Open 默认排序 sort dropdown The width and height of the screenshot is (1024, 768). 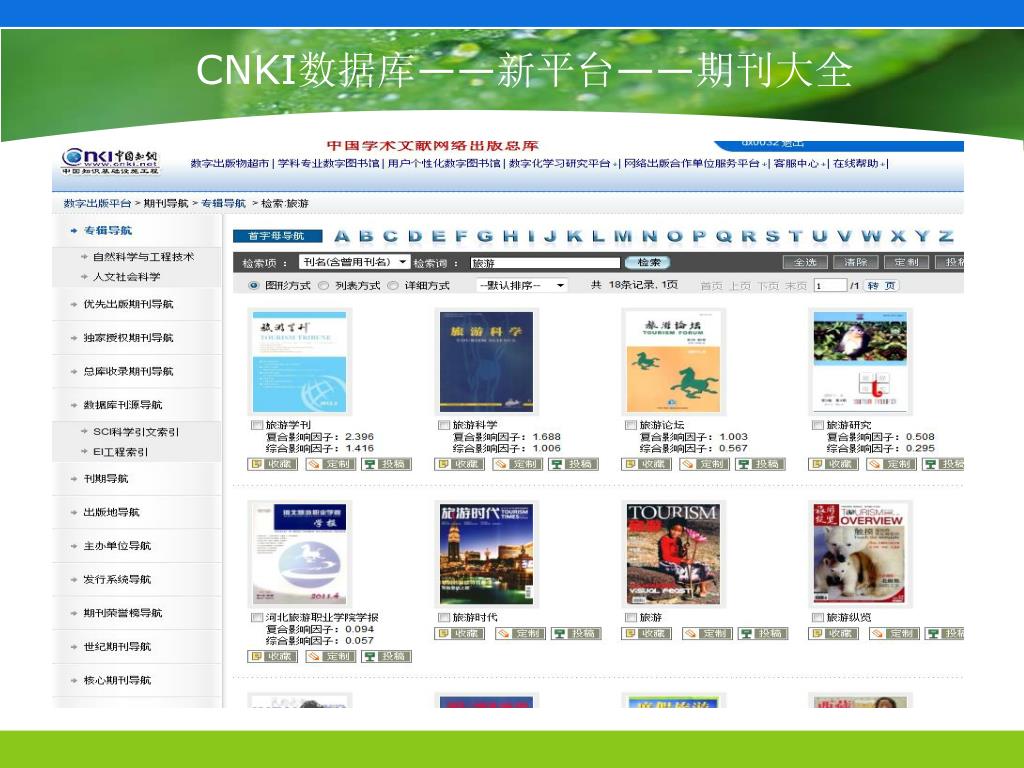pos(521,285)
